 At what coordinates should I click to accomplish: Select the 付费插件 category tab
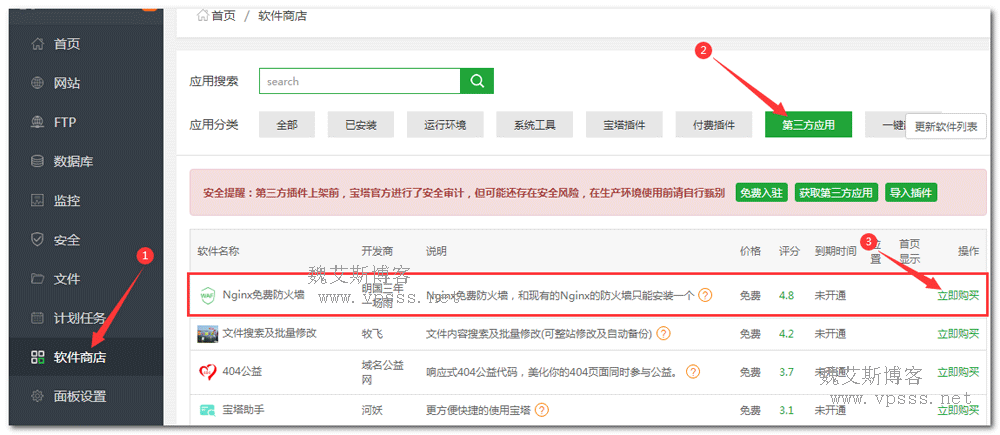(714, 124)
